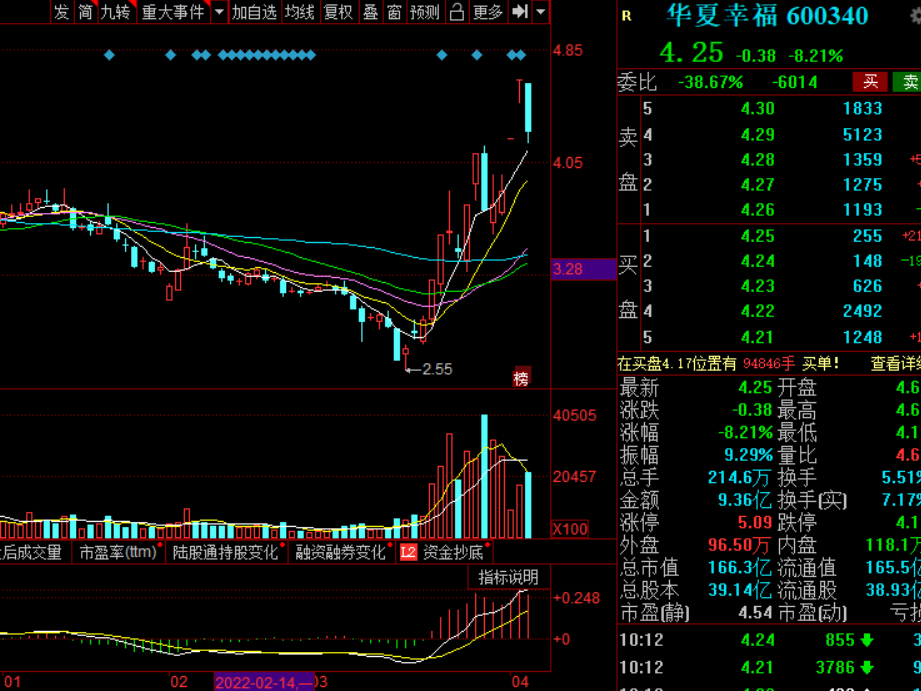
Task: Click the lock icon in toolbar
Action: [456, 12]
